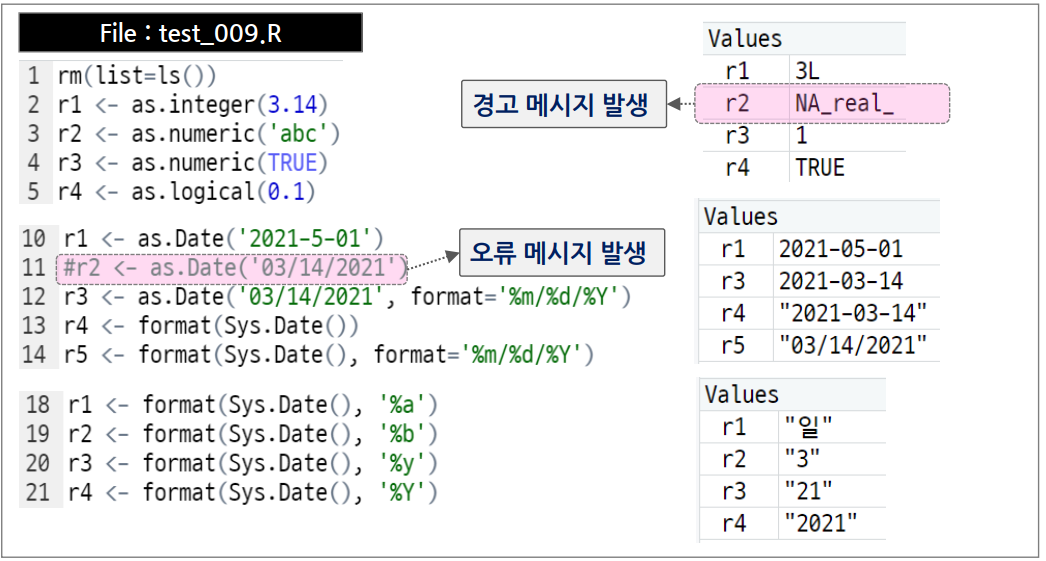Viewport: 1046px width, 561px height.
Task: Click code 'r3 <- format(Sys.Date(), '%y')'
Action: coord(252,464)
